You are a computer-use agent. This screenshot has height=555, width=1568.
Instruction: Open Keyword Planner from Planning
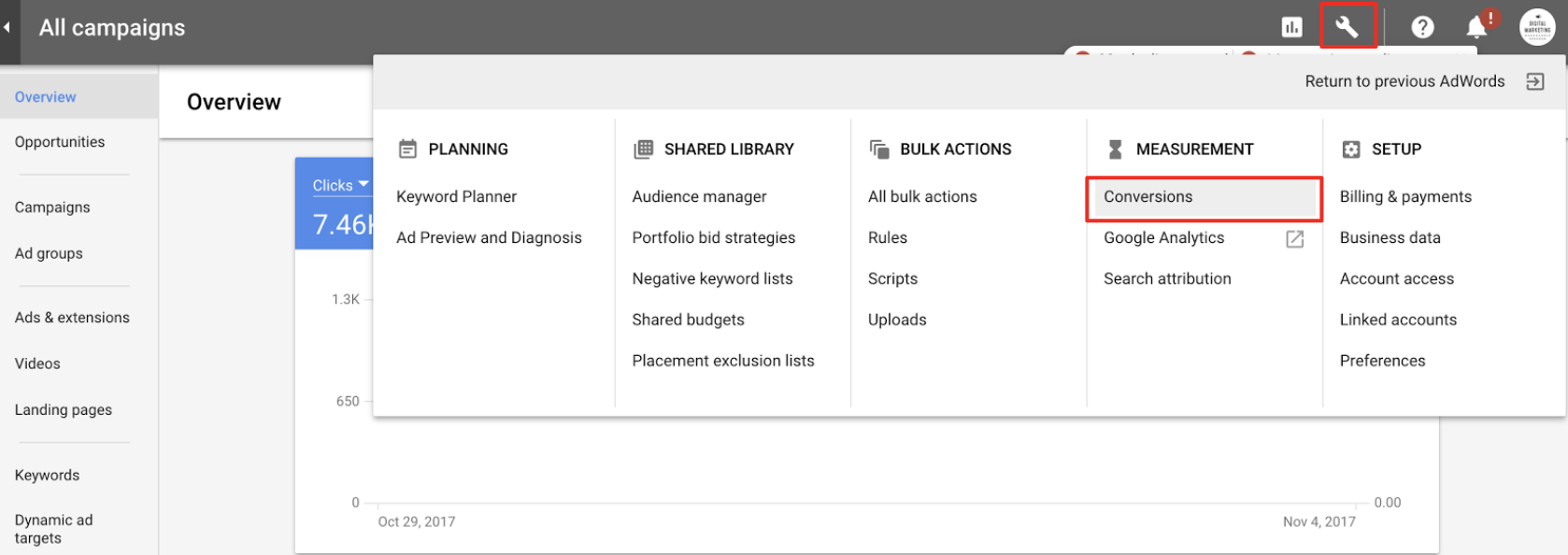click(456, 197)
